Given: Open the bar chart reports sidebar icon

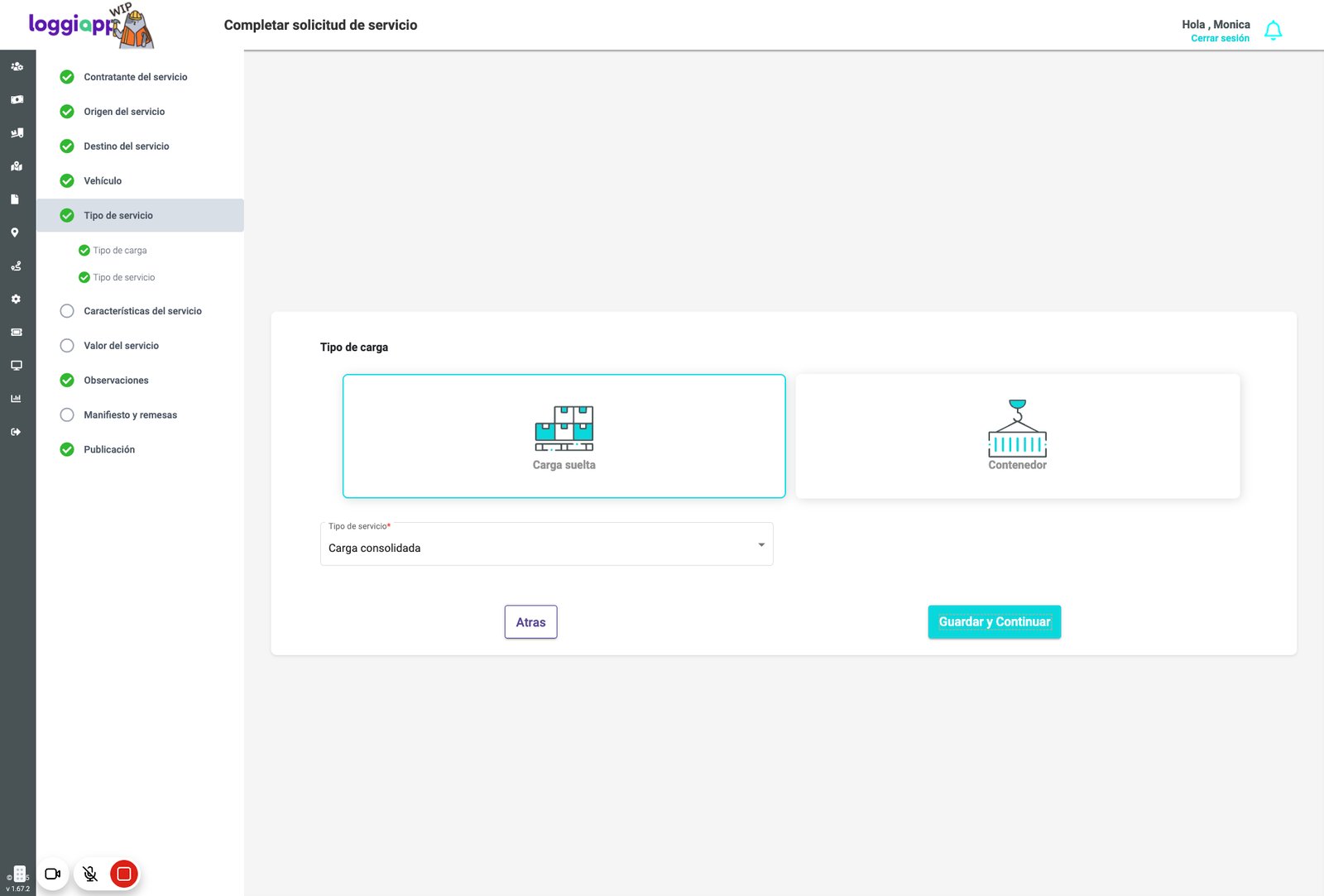Looking at the screenshot, I should (x=16, y=398).
